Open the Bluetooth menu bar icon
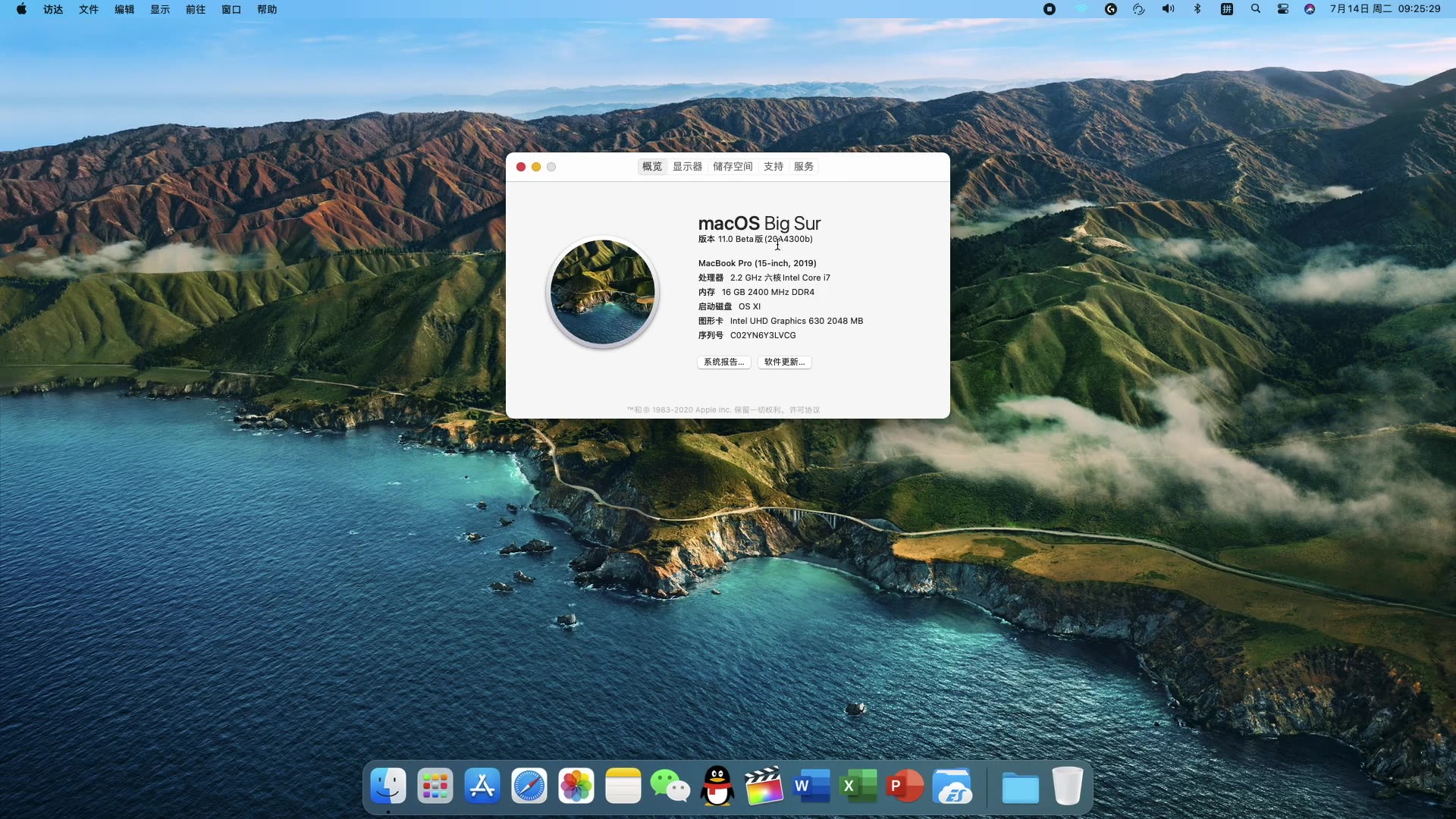Screen dimensions: 1456x819 coord(1197,9)
